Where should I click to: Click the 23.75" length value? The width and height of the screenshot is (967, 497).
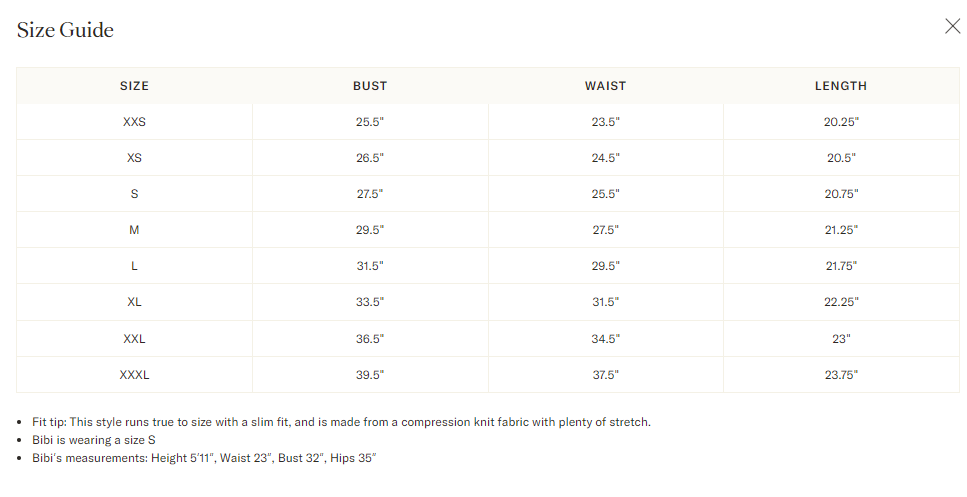click(x=841, y=374)
